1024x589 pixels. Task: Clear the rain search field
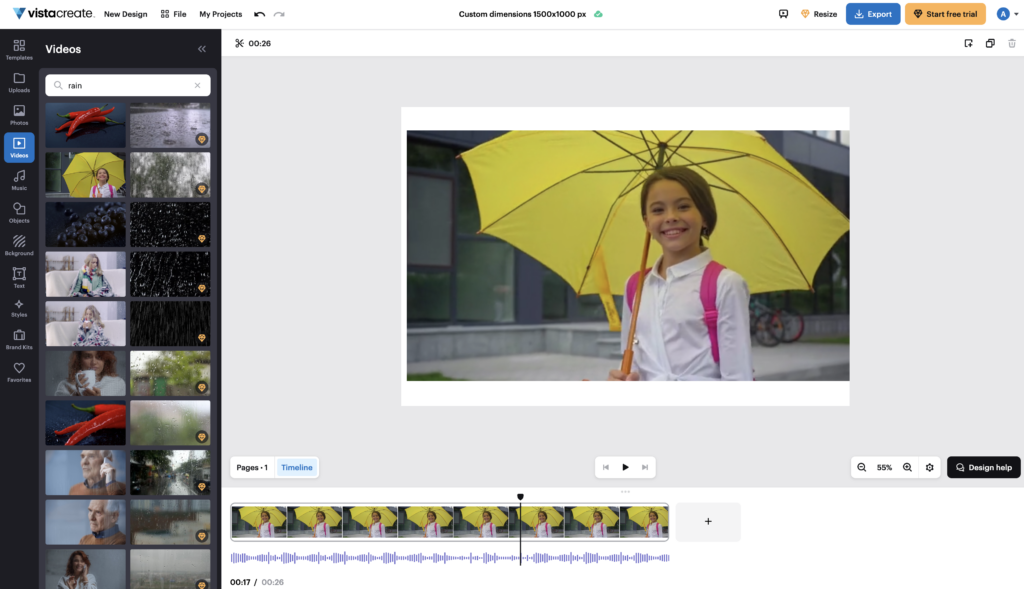coord(197,86)
